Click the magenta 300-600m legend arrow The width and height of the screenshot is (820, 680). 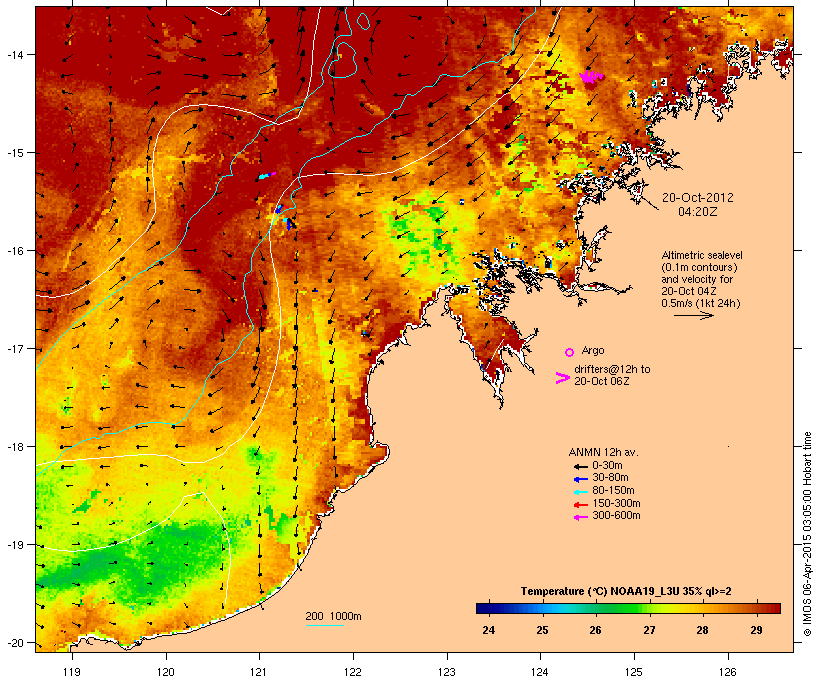coord(580,517)
